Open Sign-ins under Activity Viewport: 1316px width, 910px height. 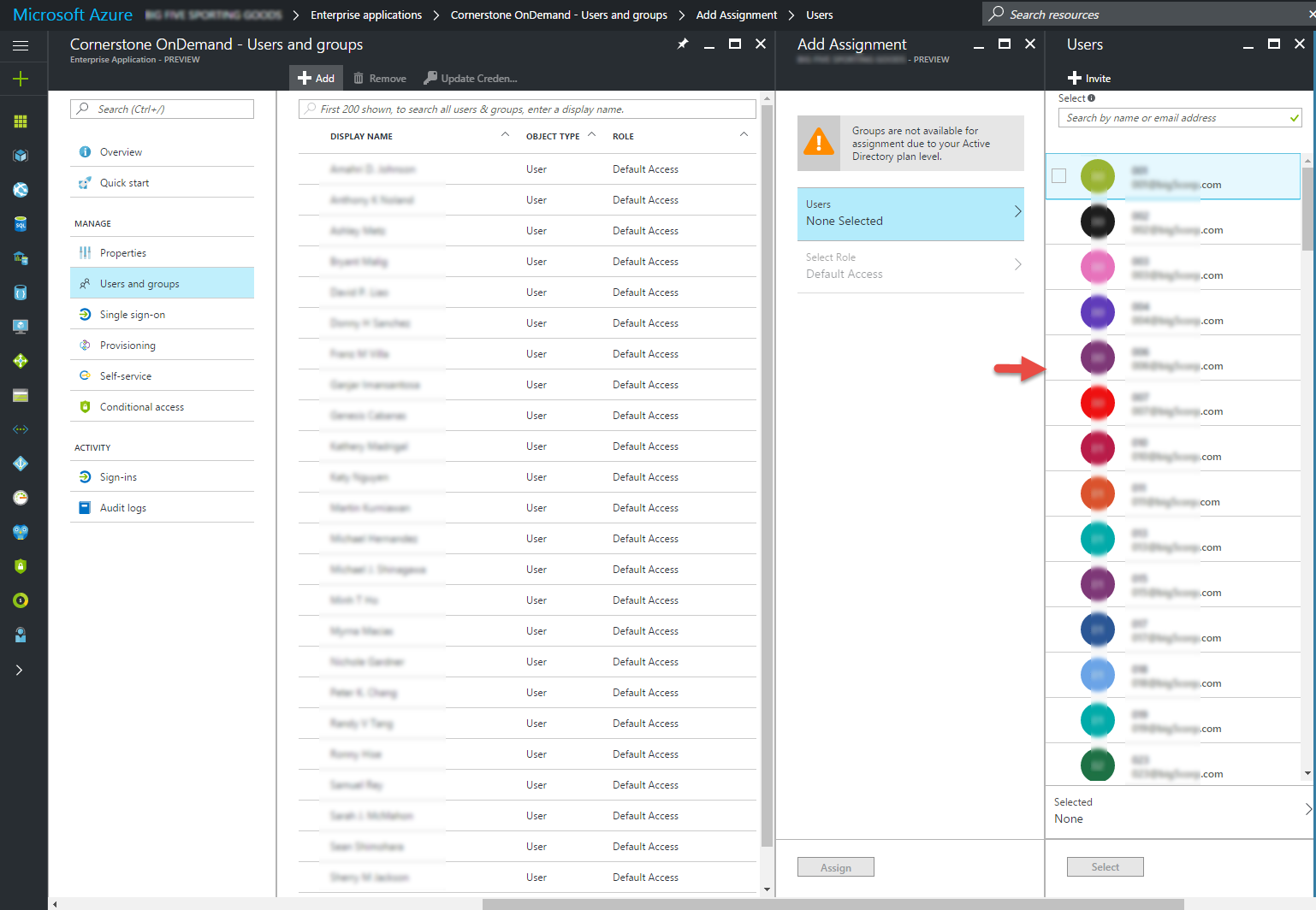pyautogui.click(x=162, y=476)
